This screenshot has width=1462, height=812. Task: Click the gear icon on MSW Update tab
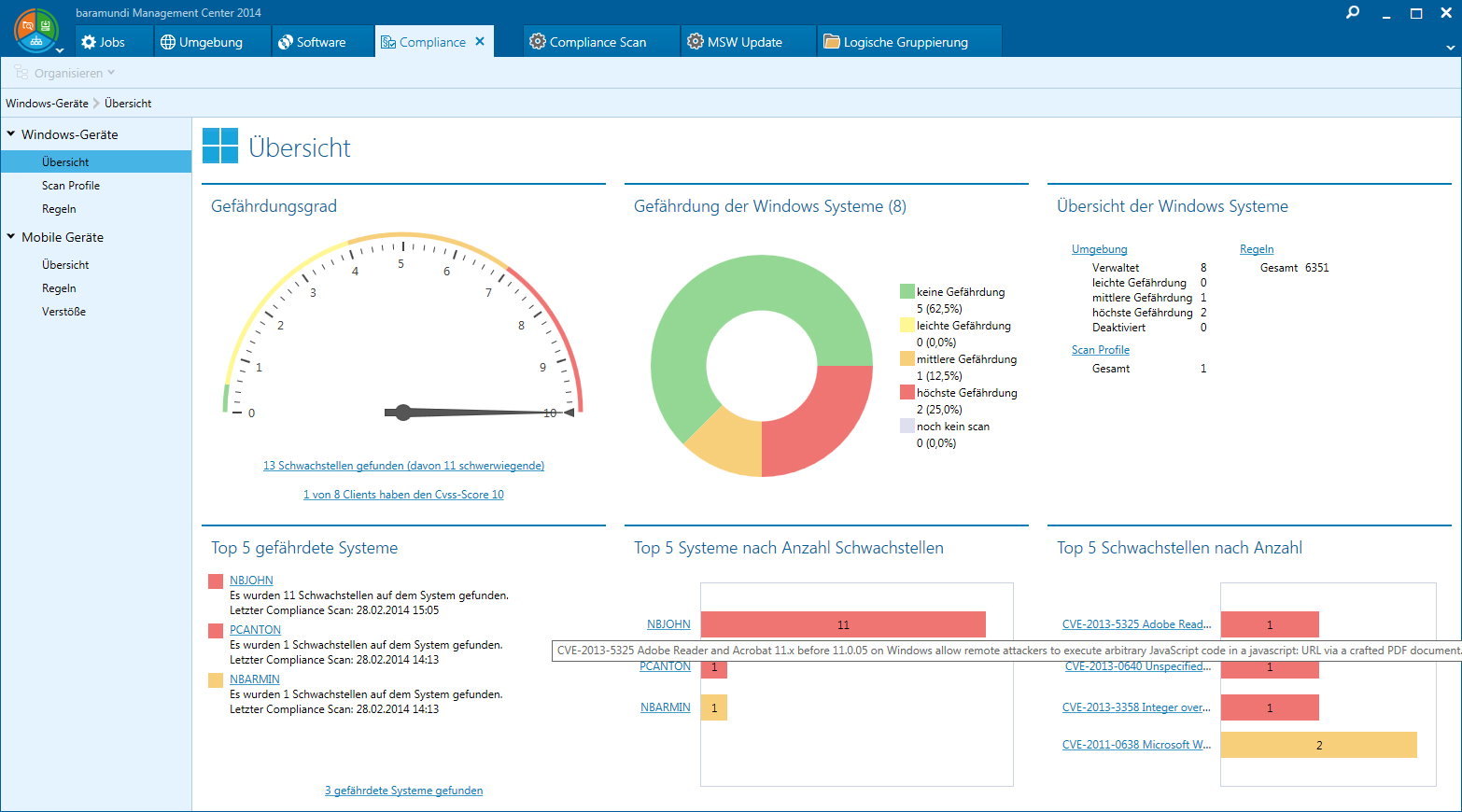[x=696, y=42]
